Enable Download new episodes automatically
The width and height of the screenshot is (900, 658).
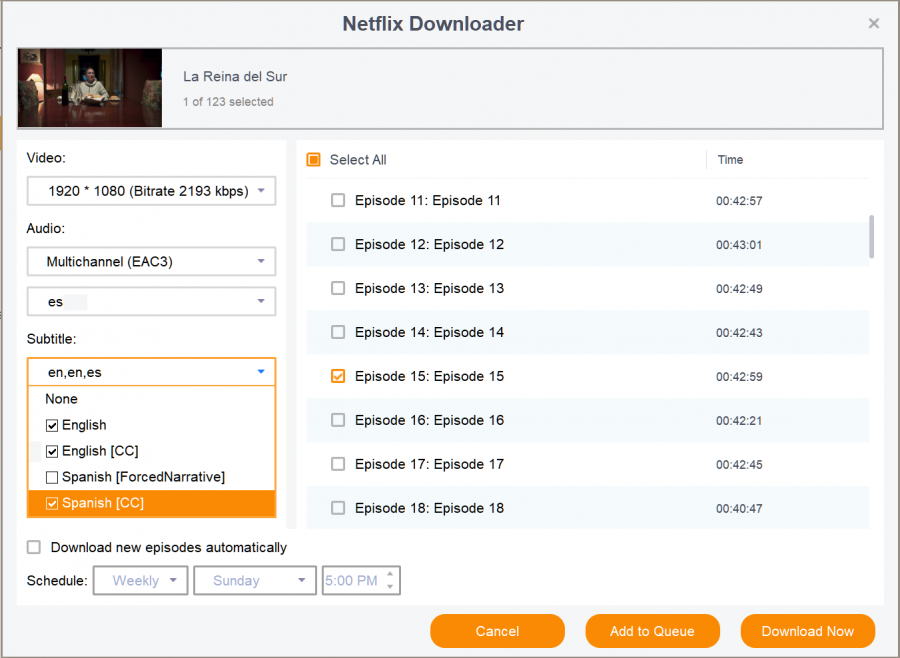tap(34, 547)
